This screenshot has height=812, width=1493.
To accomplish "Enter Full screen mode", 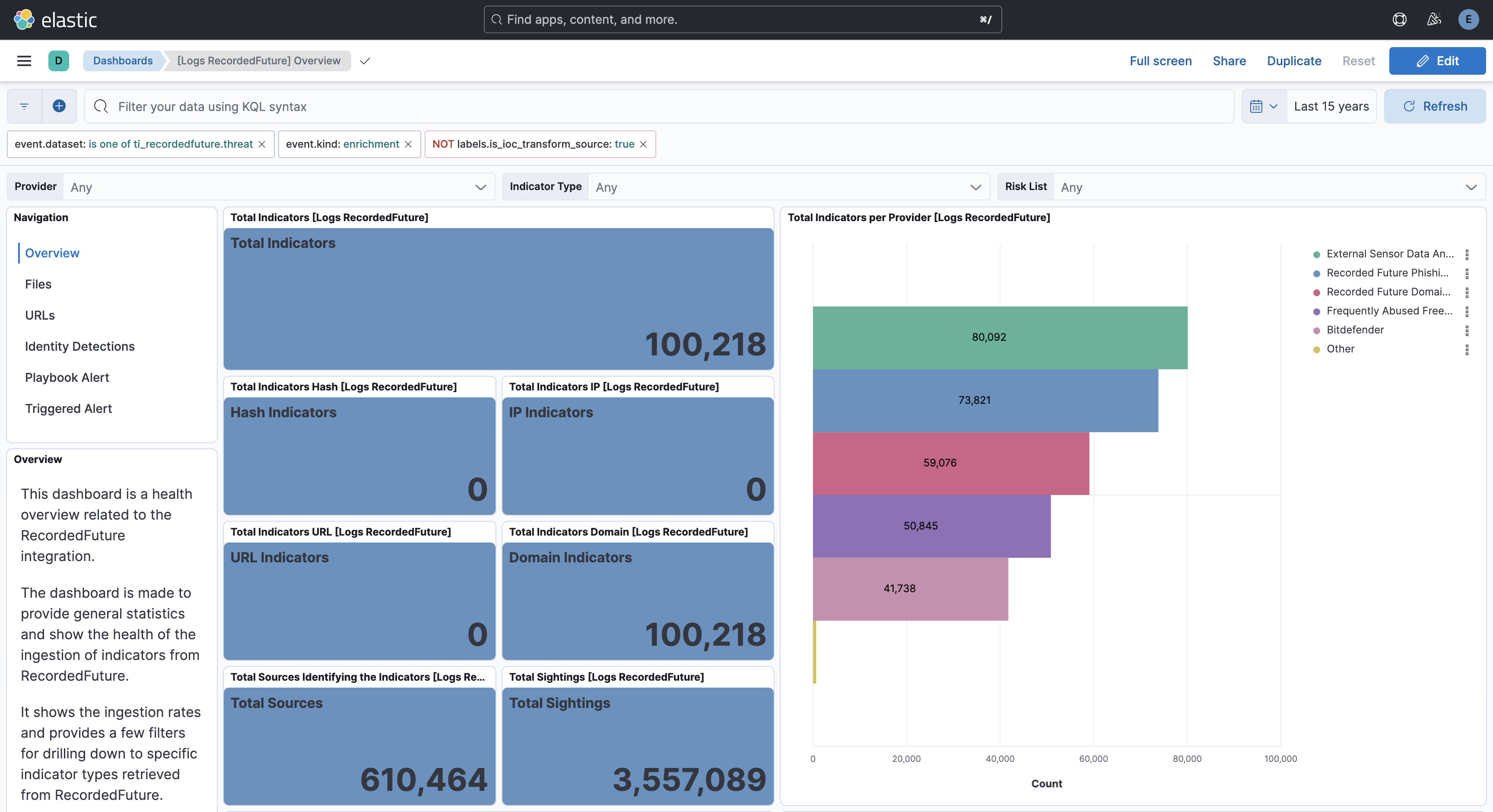I will [1160, 61].
